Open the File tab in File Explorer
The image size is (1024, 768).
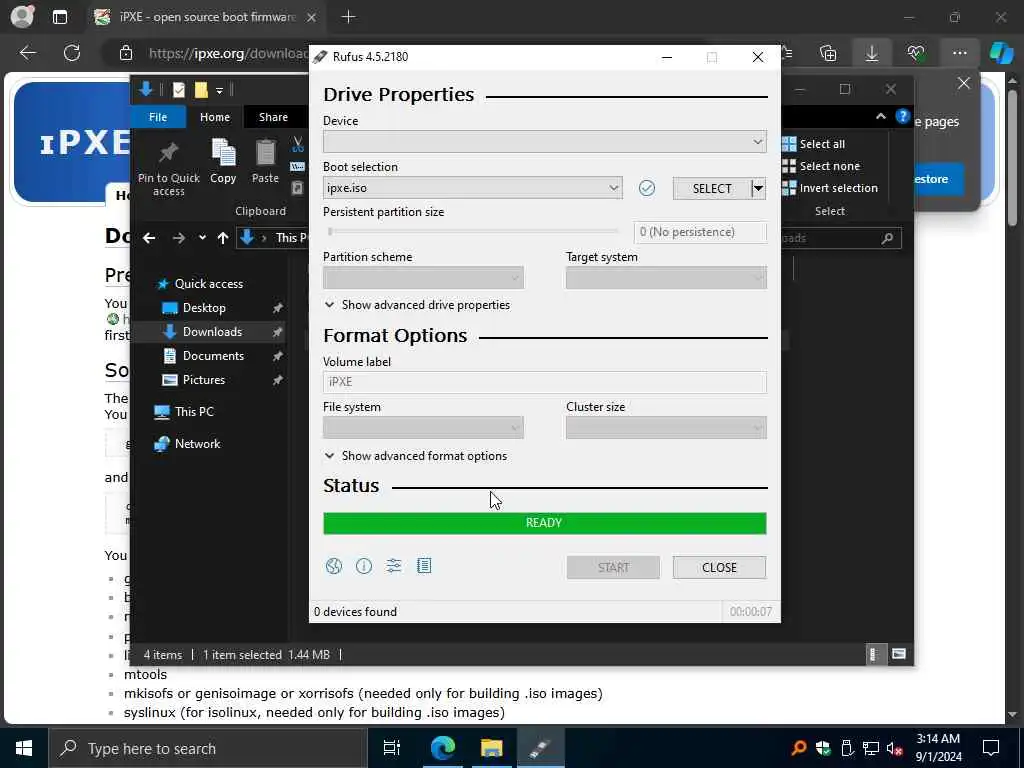click(x=158, y=117)
